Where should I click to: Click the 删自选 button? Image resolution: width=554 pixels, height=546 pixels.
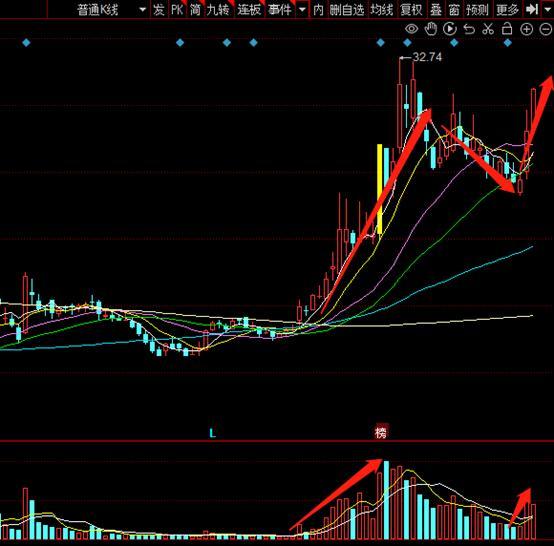coord(347,10)
